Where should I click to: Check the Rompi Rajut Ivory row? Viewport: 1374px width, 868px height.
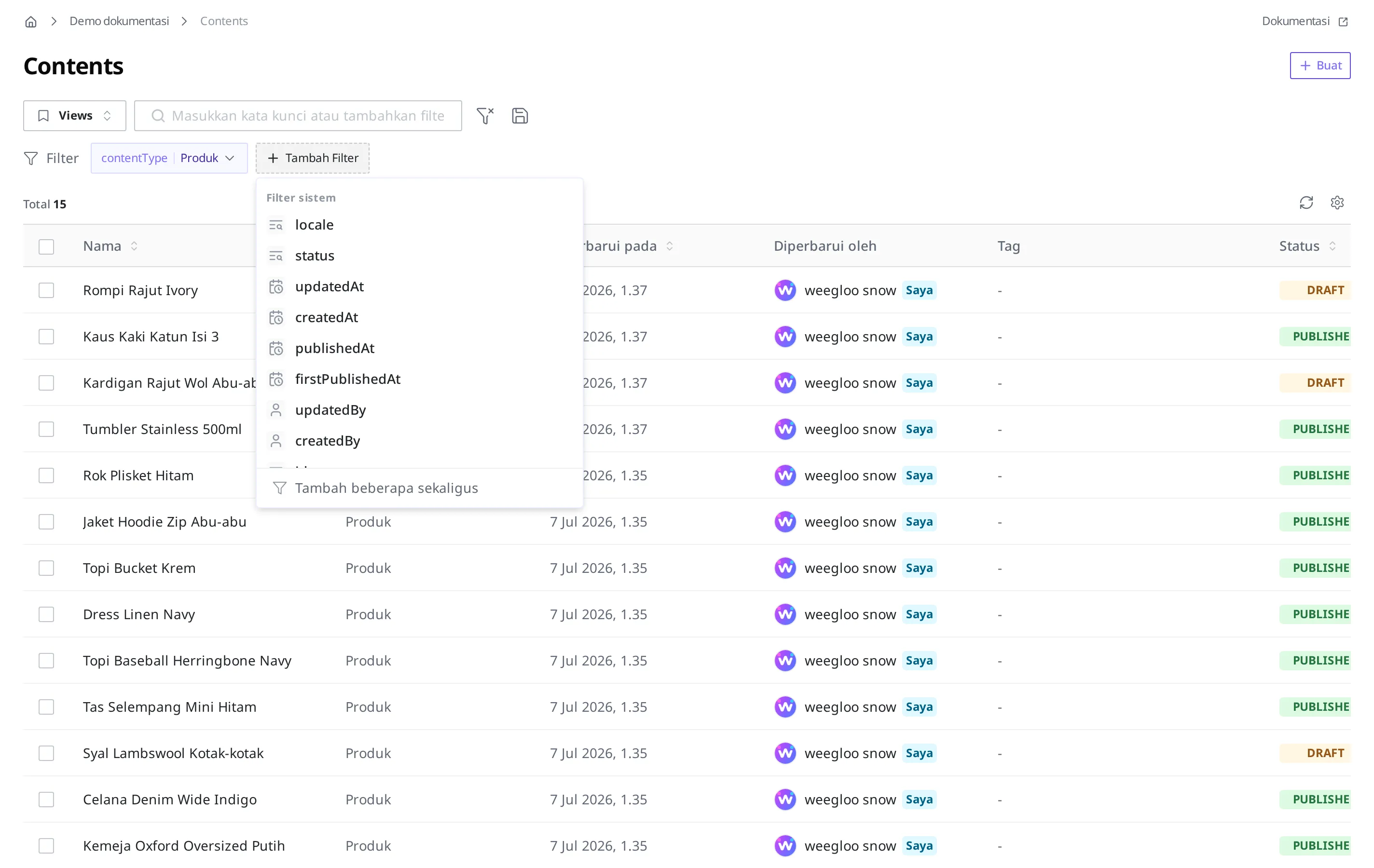(x=46, y=290)
